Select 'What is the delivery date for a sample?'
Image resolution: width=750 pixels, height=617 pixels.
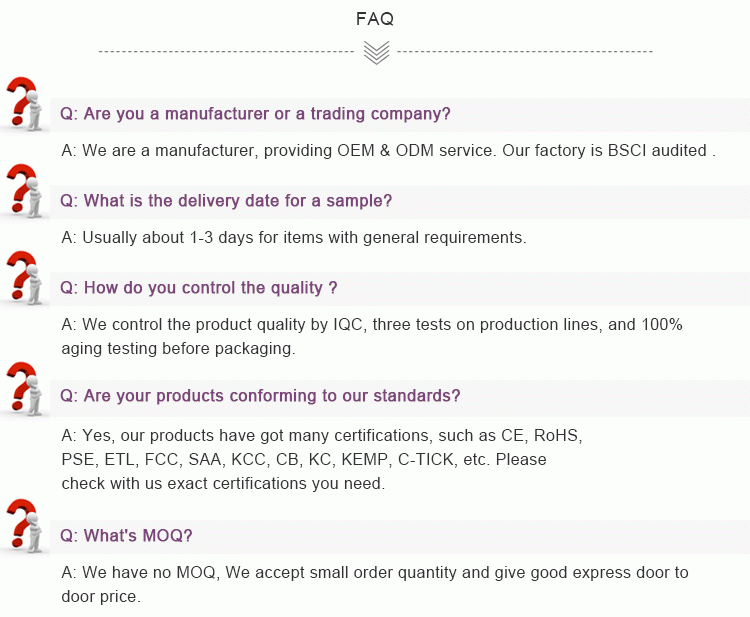226,201
